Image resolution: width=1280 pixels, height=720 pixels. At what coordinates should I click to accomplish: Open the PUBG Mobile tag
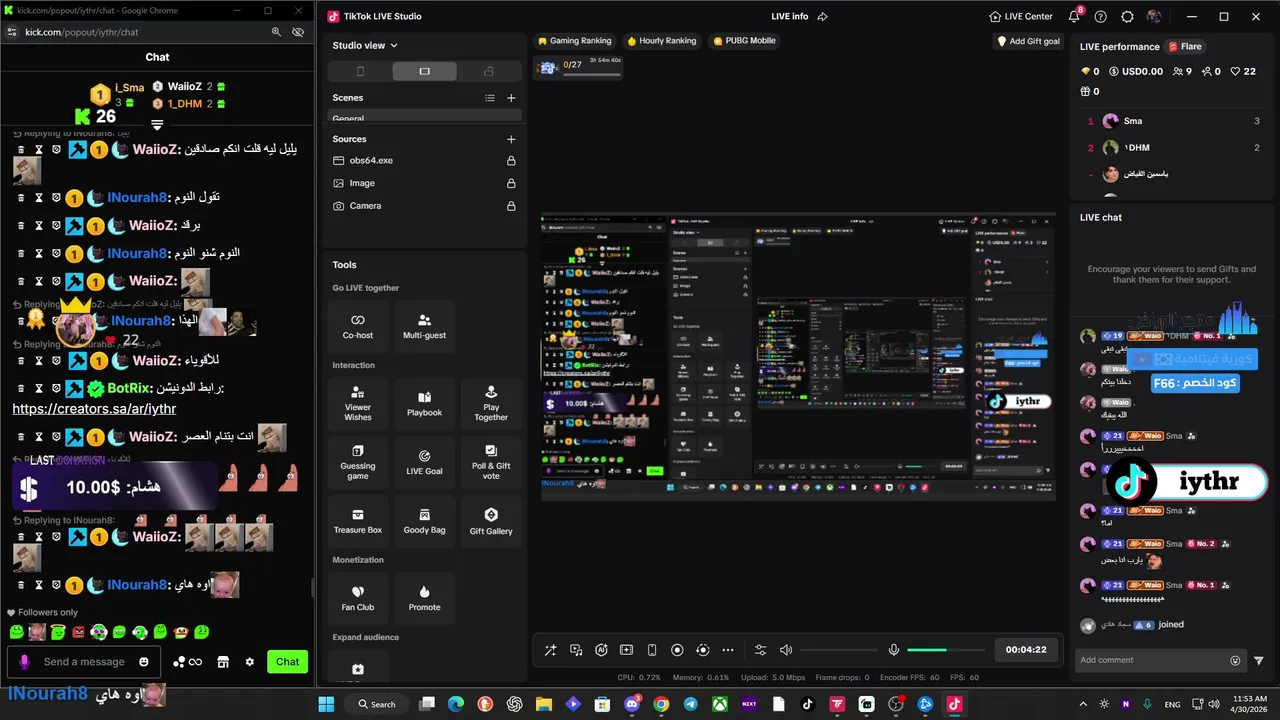click(x=744, y=41)
